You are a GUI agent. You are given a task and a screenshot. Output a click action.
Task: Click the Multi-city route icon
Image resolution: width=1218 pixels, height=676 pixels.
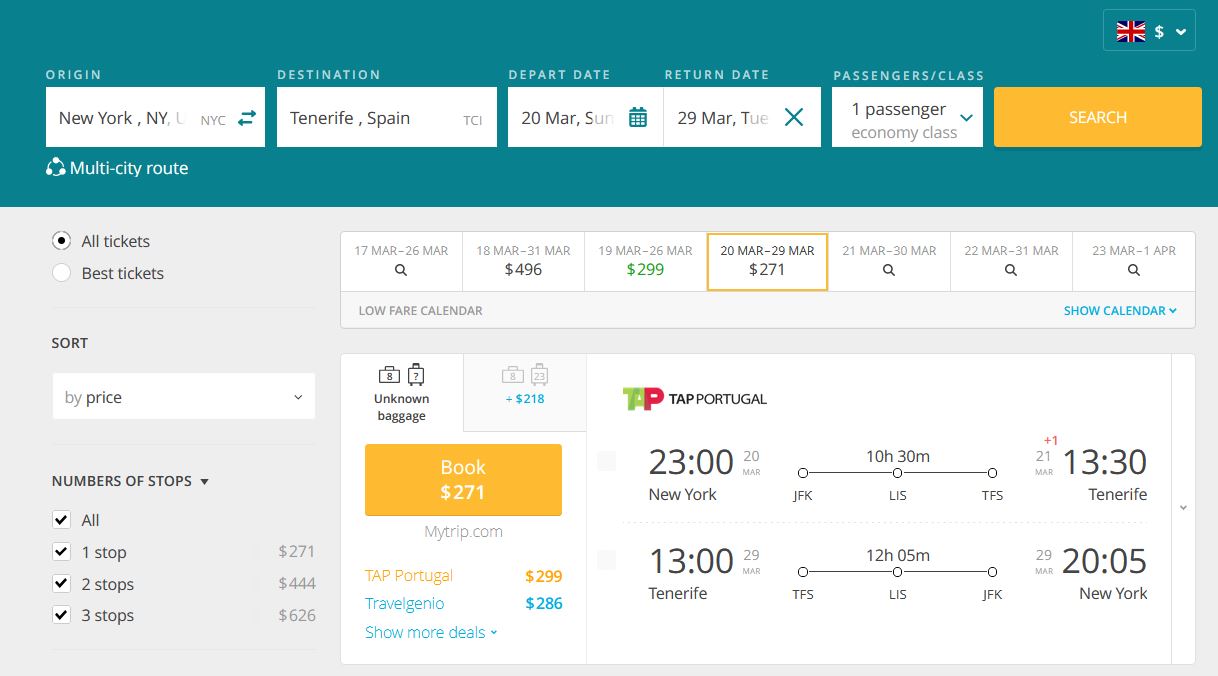[x=56, y=168]
